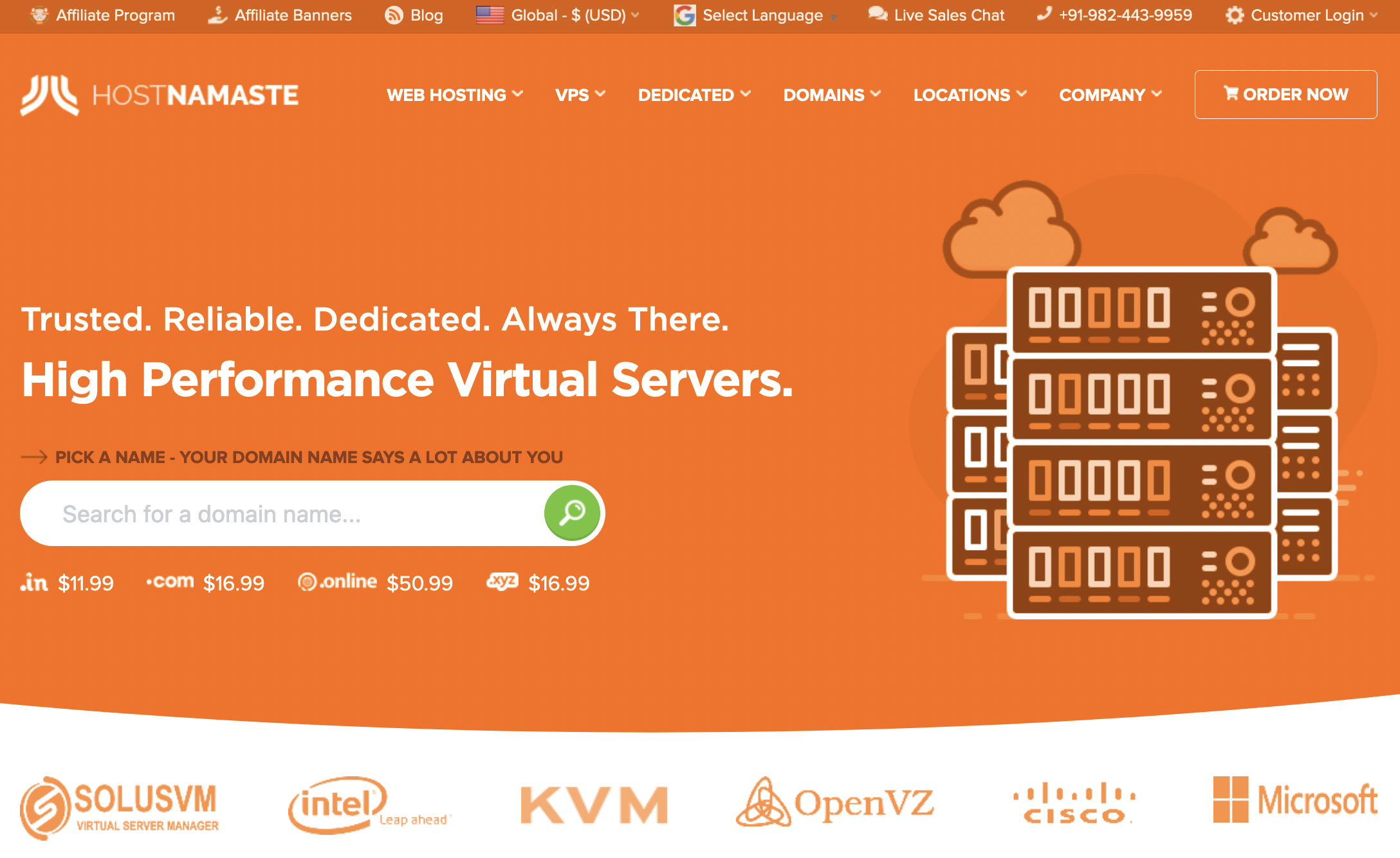Open the DOMAINS menu item
The height and width of the screenshot is (858, 1400).
point(824,95)
